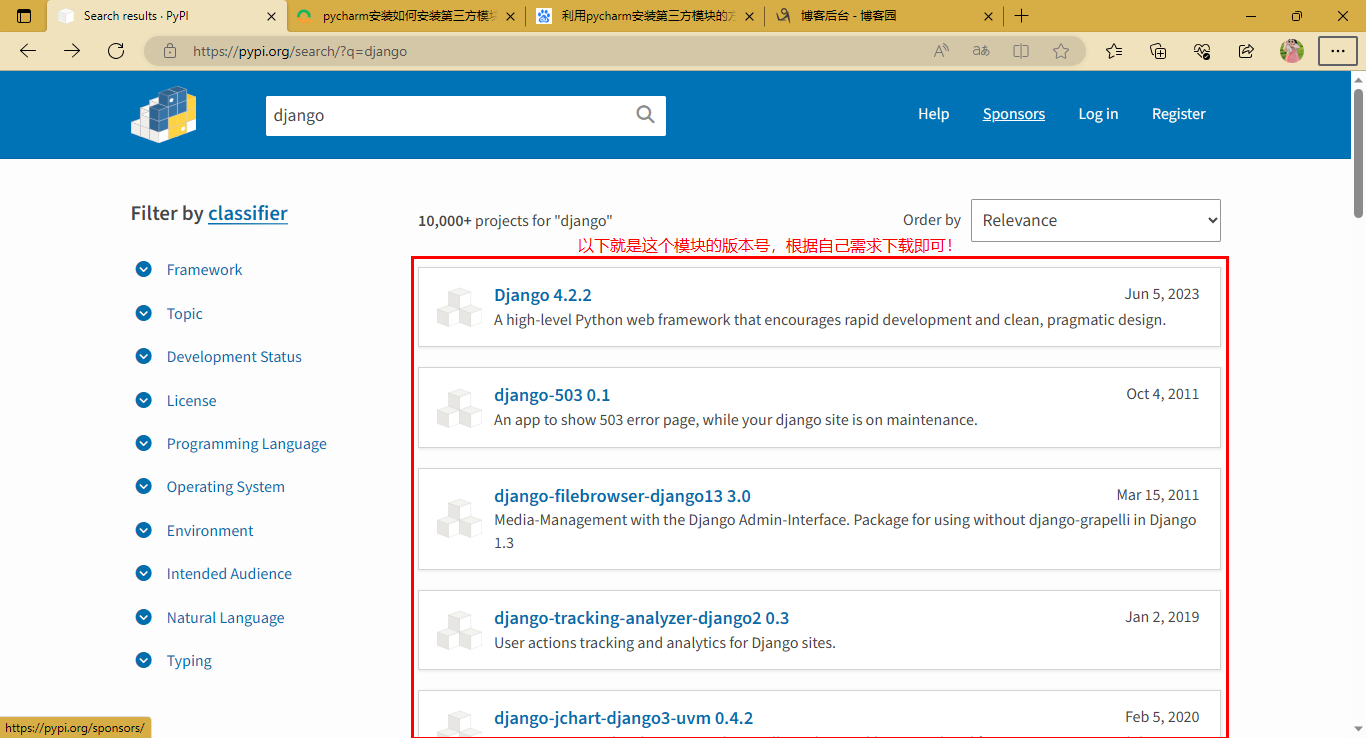This screenshot has width=1366, height=738.
Task: Click the PyPI logo
Action: point(164,114)
